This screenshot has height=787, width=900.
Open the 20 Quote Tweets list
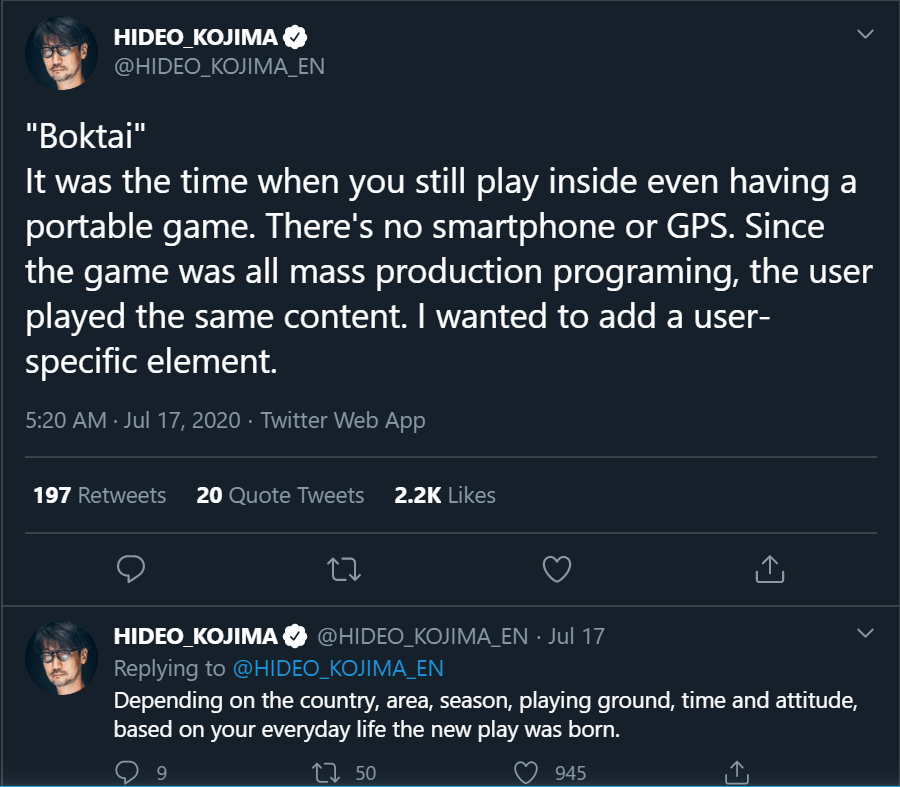[280, 495]
